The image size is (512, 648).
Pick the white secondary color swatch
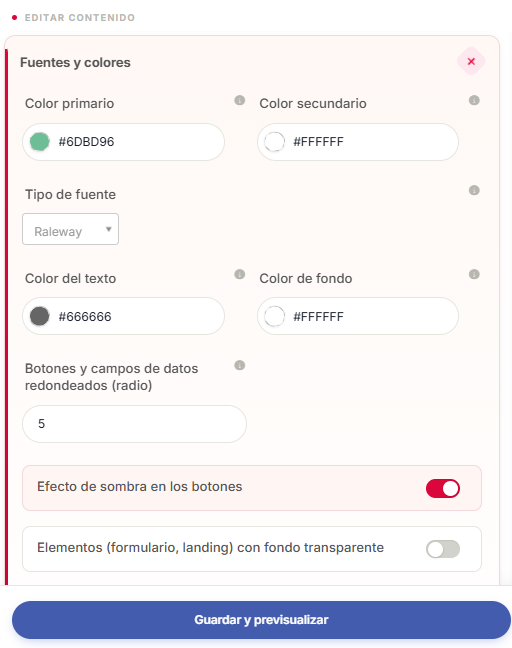pyautogui.click(x=274, y=142)
